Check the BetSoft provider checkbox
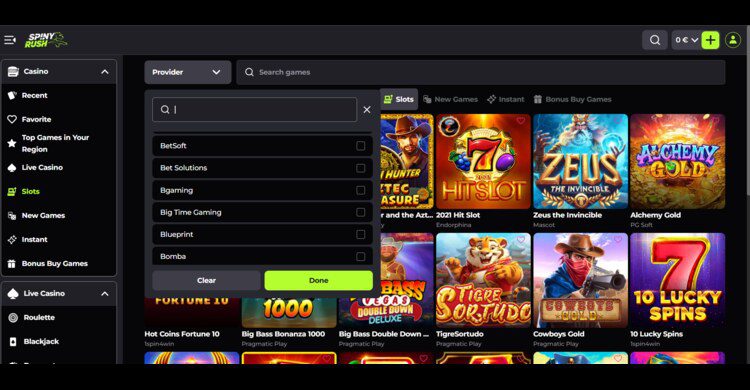The image size is (750, 390). (x=361, y=146)
